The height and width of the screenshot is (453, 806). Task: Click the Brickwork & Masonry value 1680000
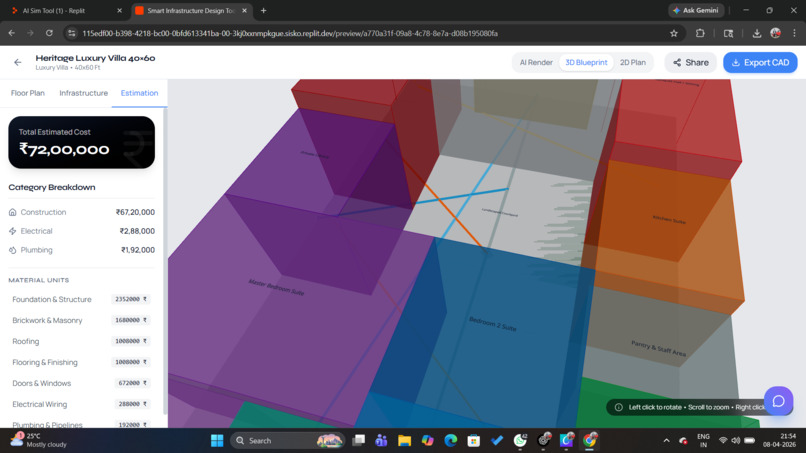(131, 320)
